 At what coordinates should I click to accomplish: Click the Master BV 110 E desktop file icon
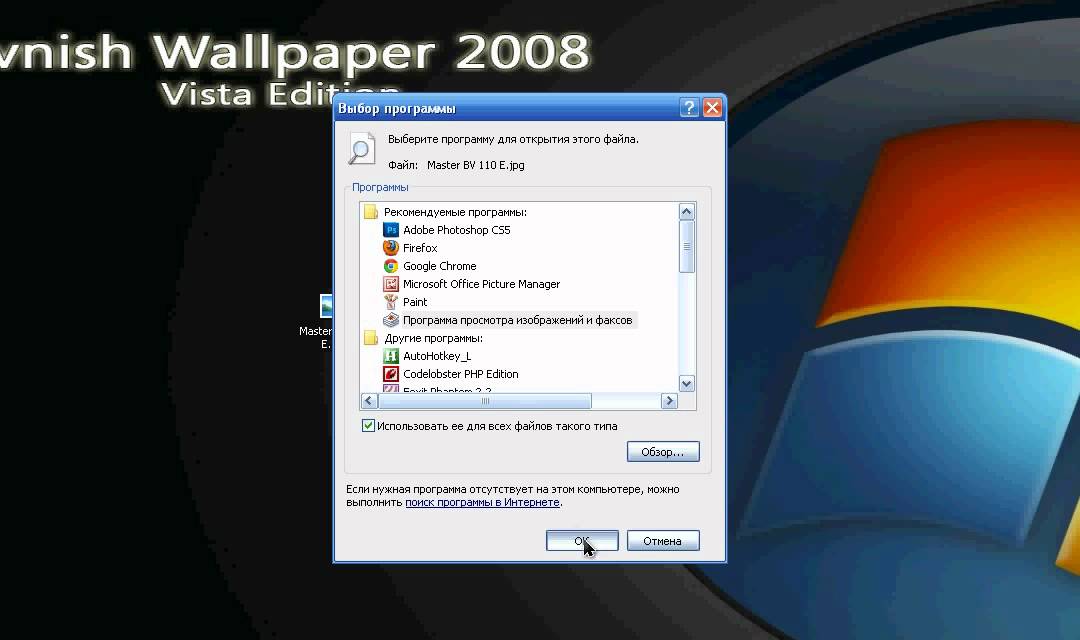(x=326, y=307)
